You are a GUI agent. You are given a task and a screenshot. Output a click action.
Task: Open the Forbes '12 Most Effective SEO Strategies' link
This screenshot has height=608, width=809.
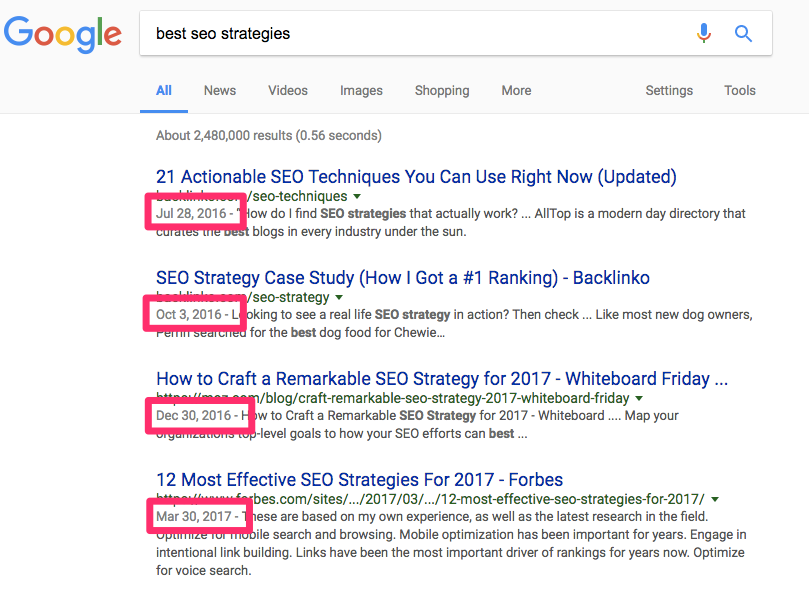359,480
